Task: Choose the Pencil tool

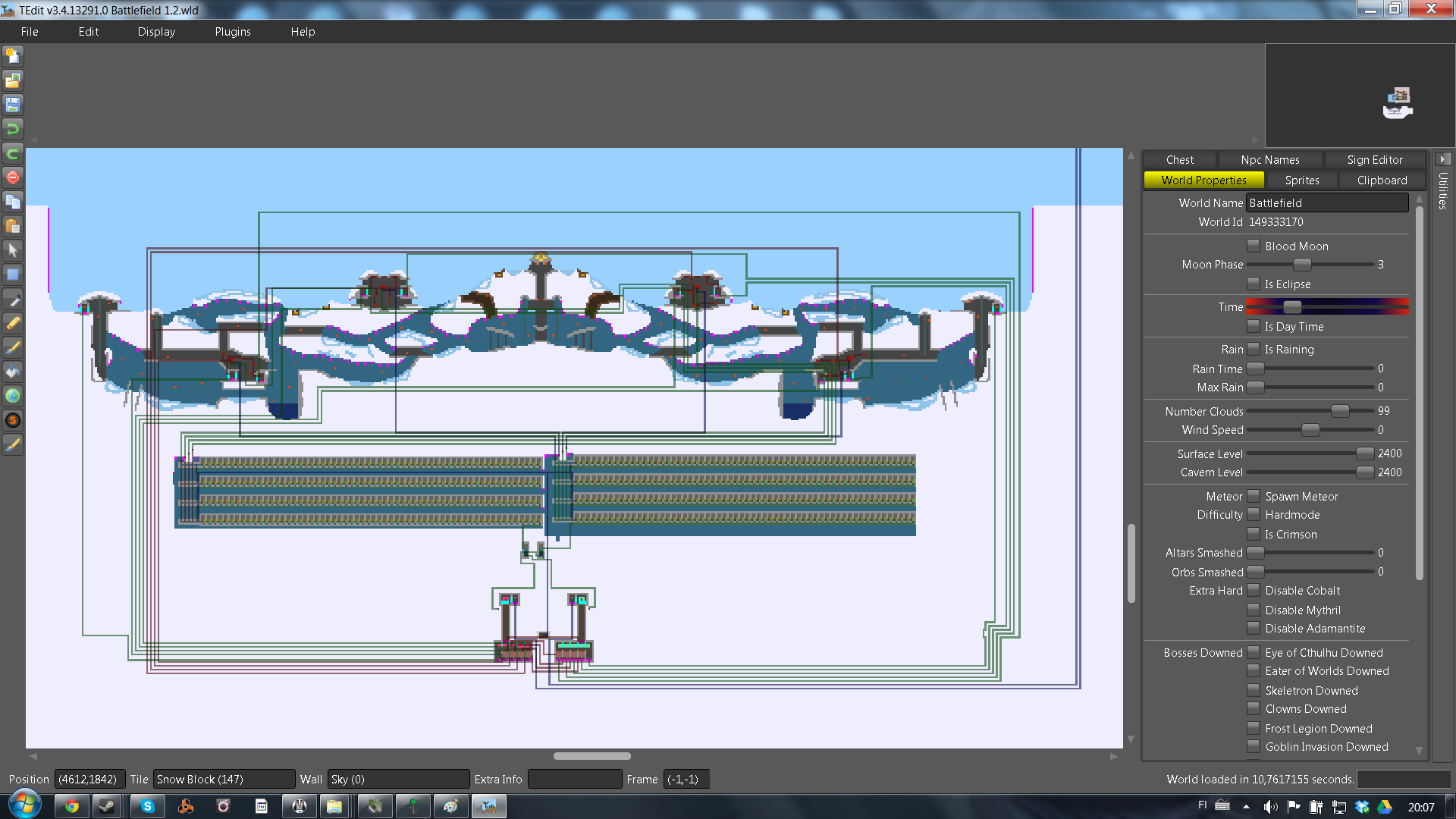Action: [13, 323]
